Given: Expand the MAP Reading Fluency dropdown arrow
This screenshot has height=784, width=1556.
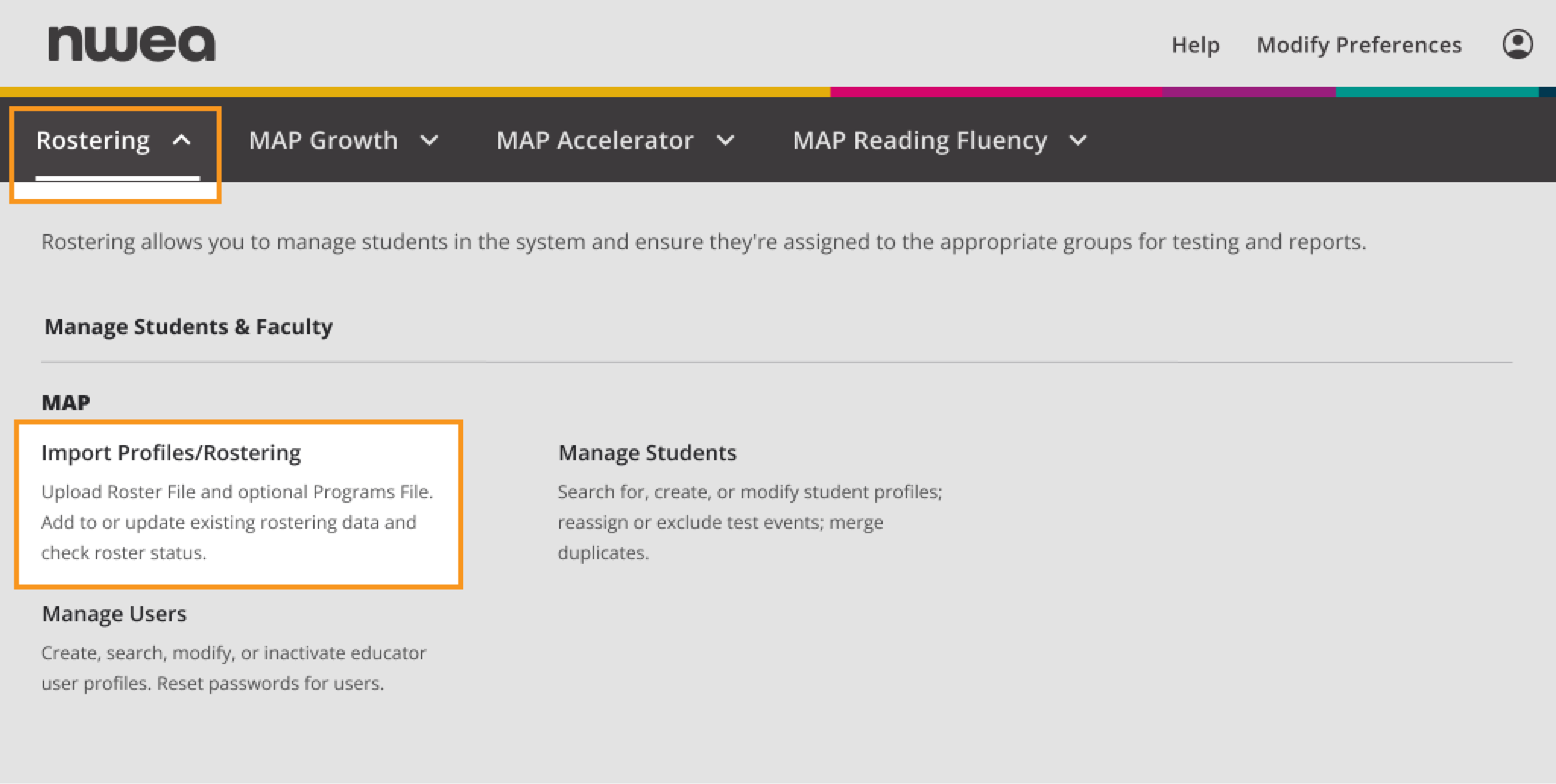Looking at the screenshot, I should click(1078, 141).
